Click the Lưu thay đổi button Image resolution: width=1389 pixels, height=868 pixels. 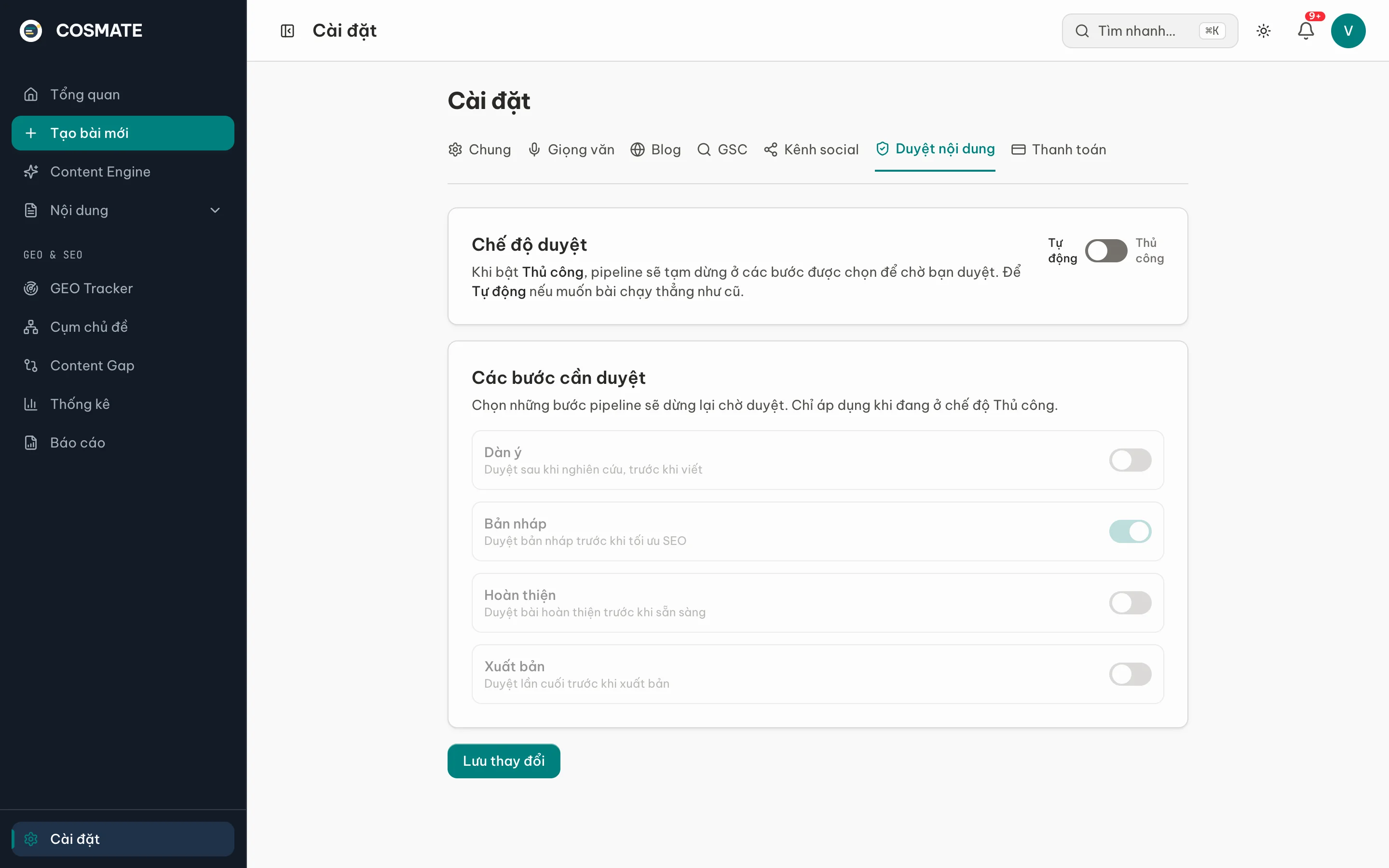tap(504, 760)
